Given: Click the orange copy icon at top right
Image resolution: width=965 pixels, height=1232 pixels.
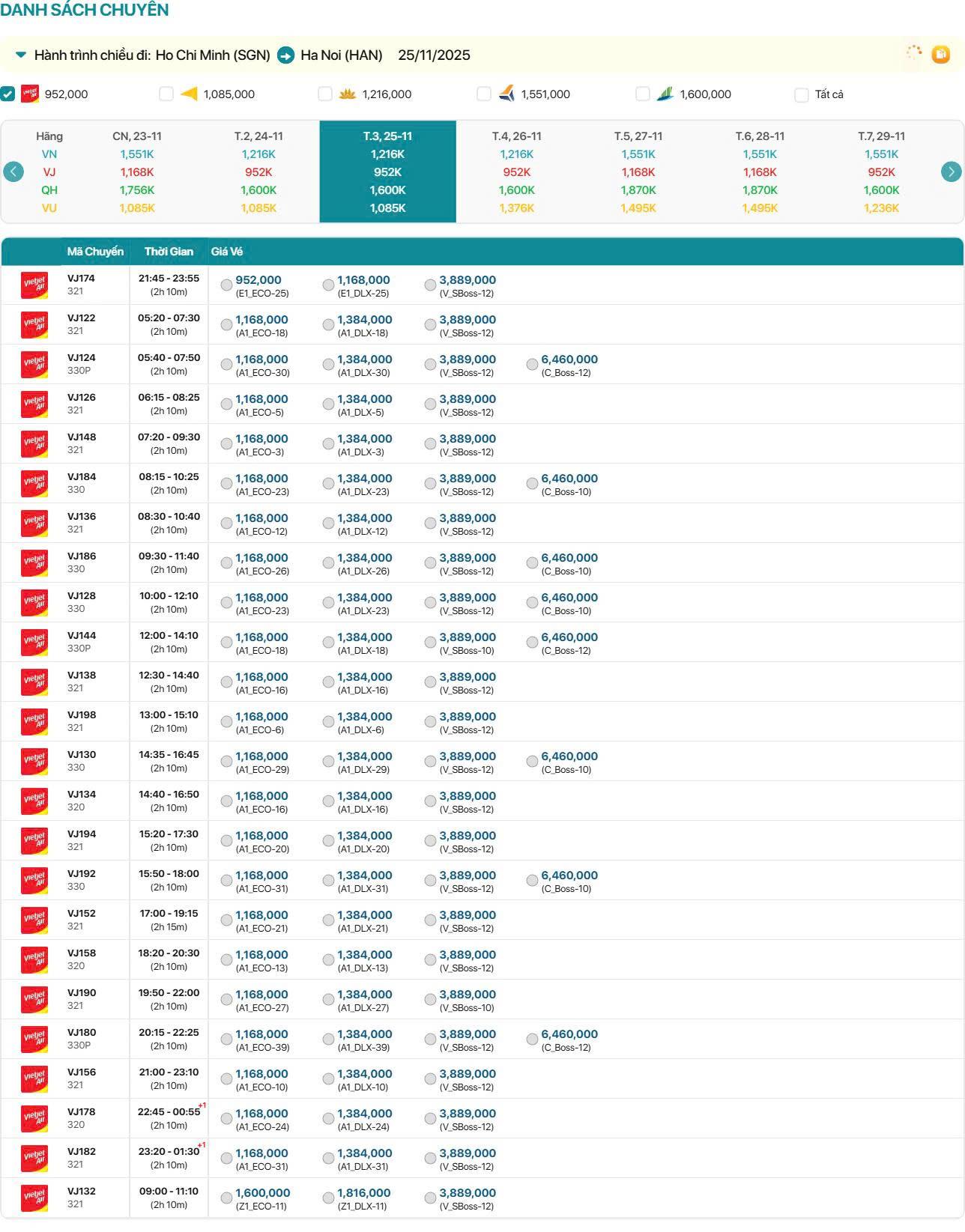Looking at the screenshot, I should coord(940,54).
